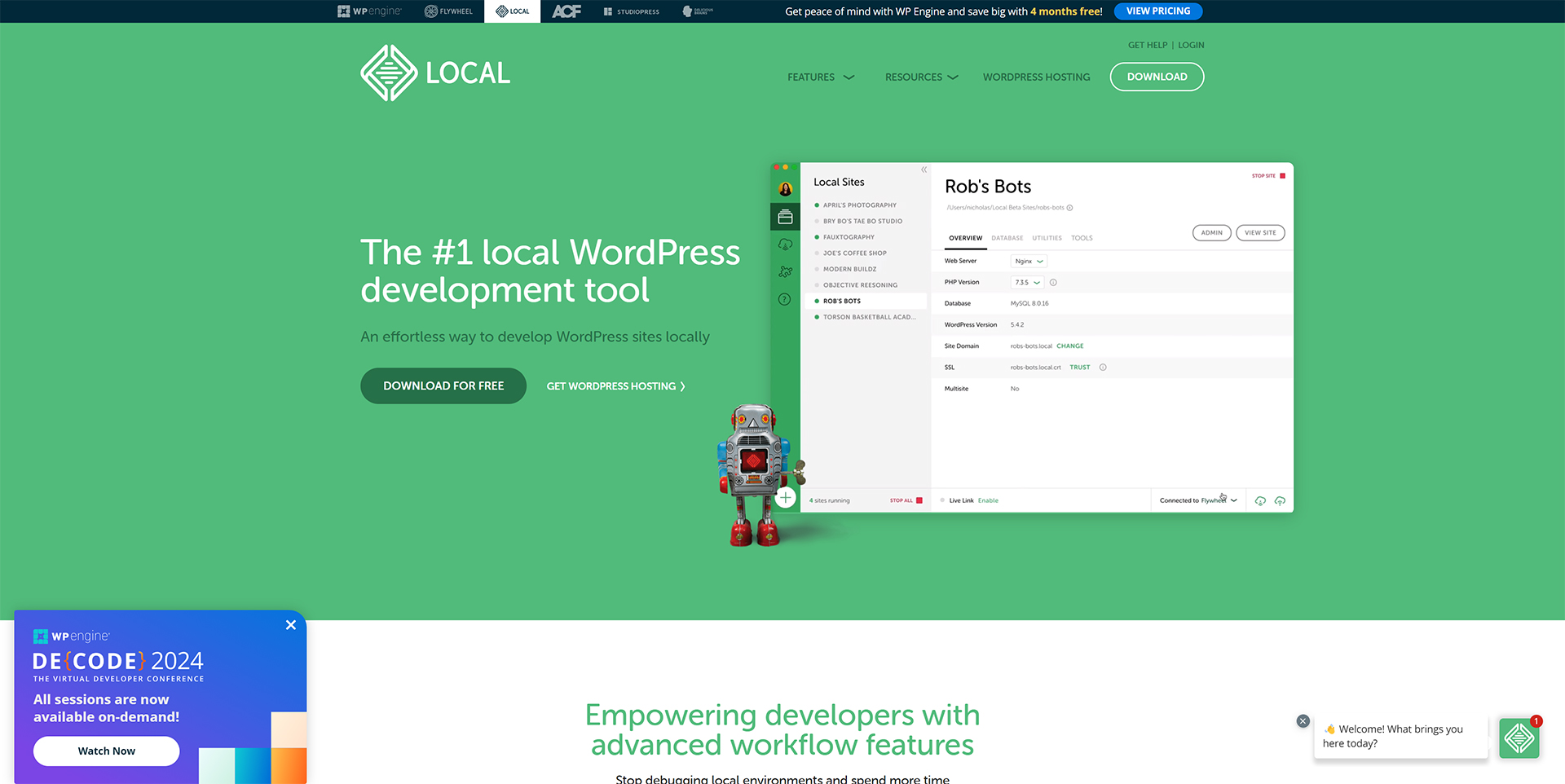1565x784 pixels.
Task: Click the SSL info icon
Action: [1103, 367]
